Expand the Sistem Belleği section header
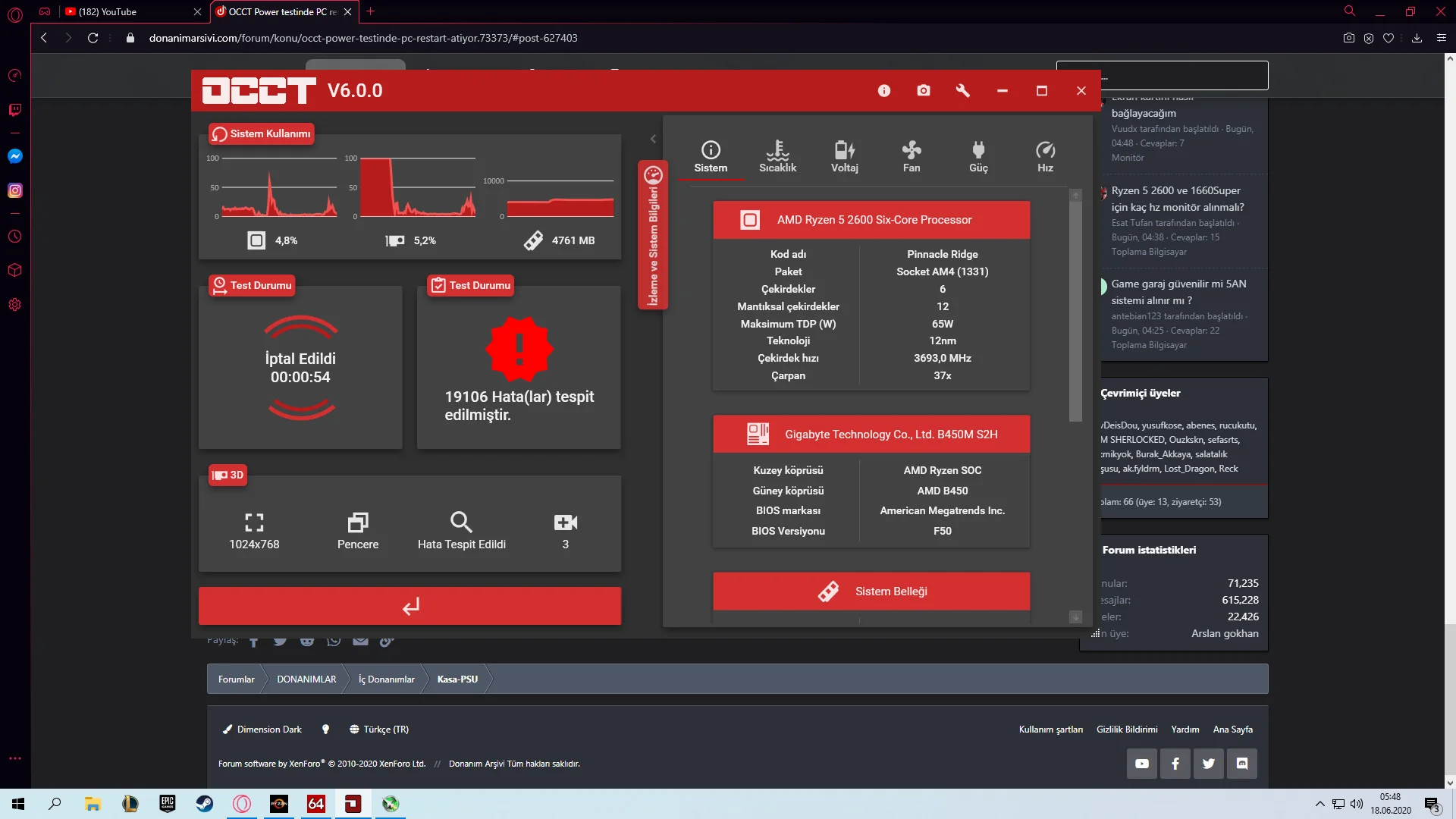The width and height of the screenshot is (1456, 819). point(871,591)
